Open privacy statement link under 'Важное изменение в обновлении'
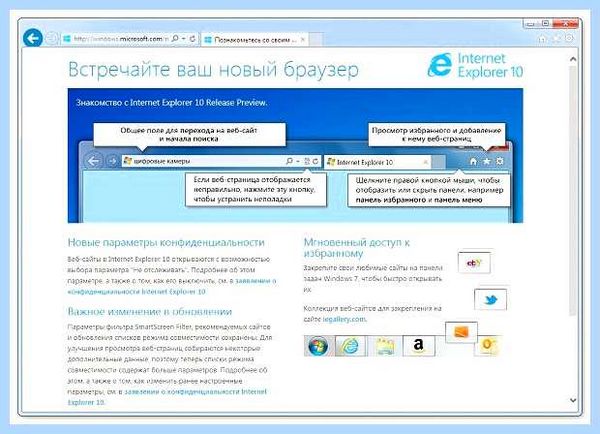The height and width of the screenshot is (434, 600). [167, 397]
